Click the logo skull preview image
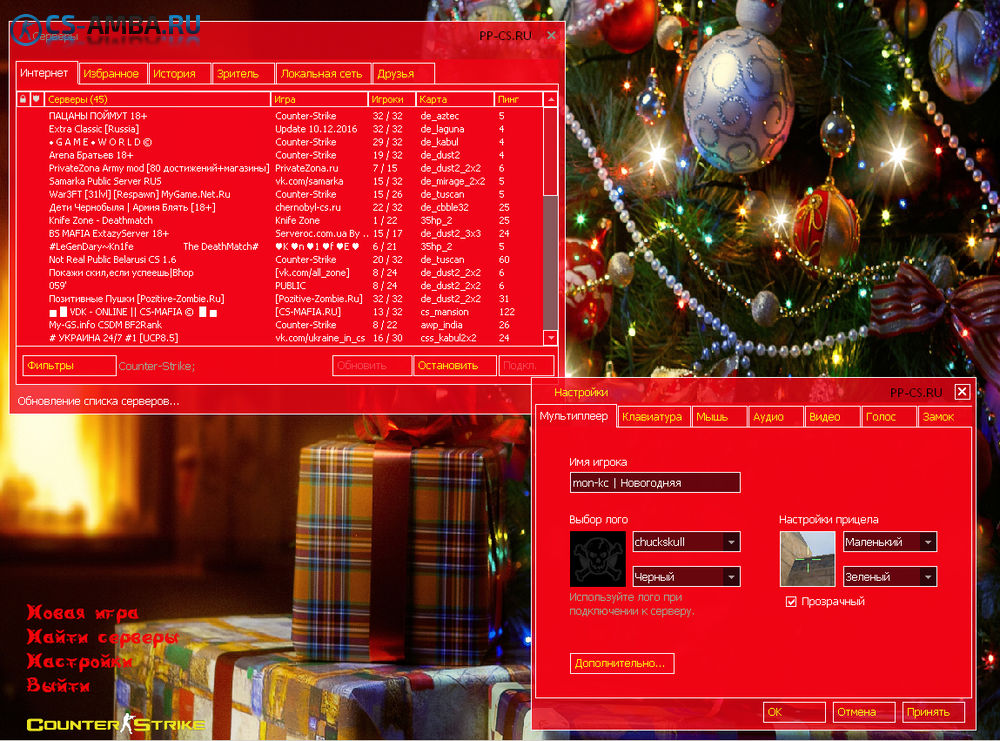 (597, 559)
